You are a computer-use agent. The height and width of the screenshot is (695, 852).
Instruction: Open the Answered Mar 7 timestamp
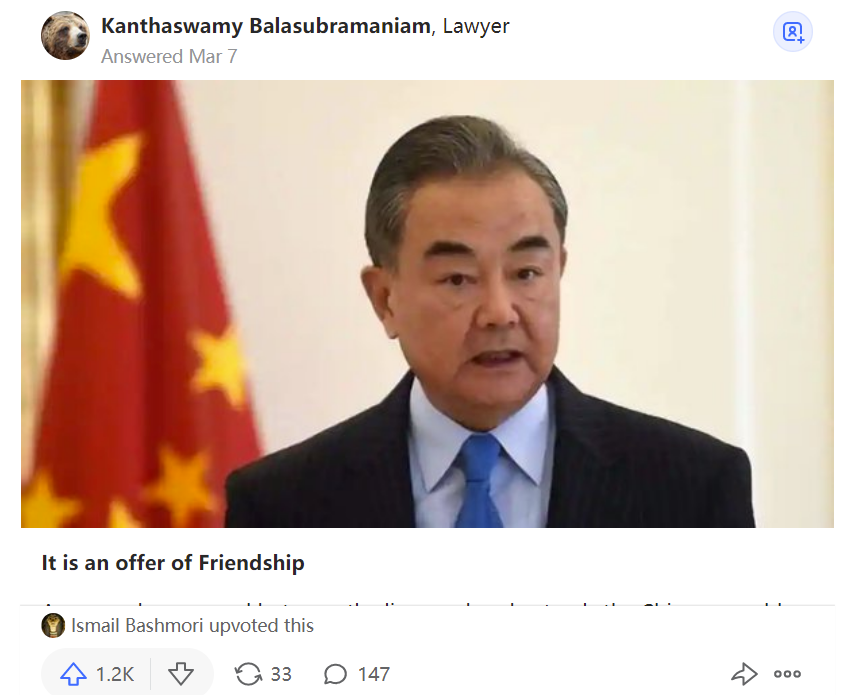coord(169,57)
